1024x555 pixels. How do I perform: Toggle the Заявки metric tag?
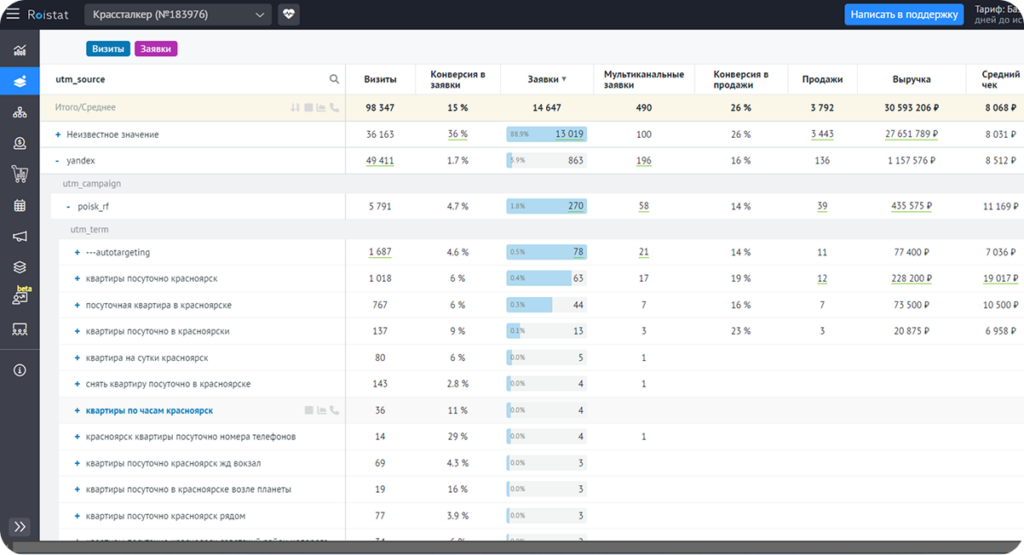tap(155, 49)
